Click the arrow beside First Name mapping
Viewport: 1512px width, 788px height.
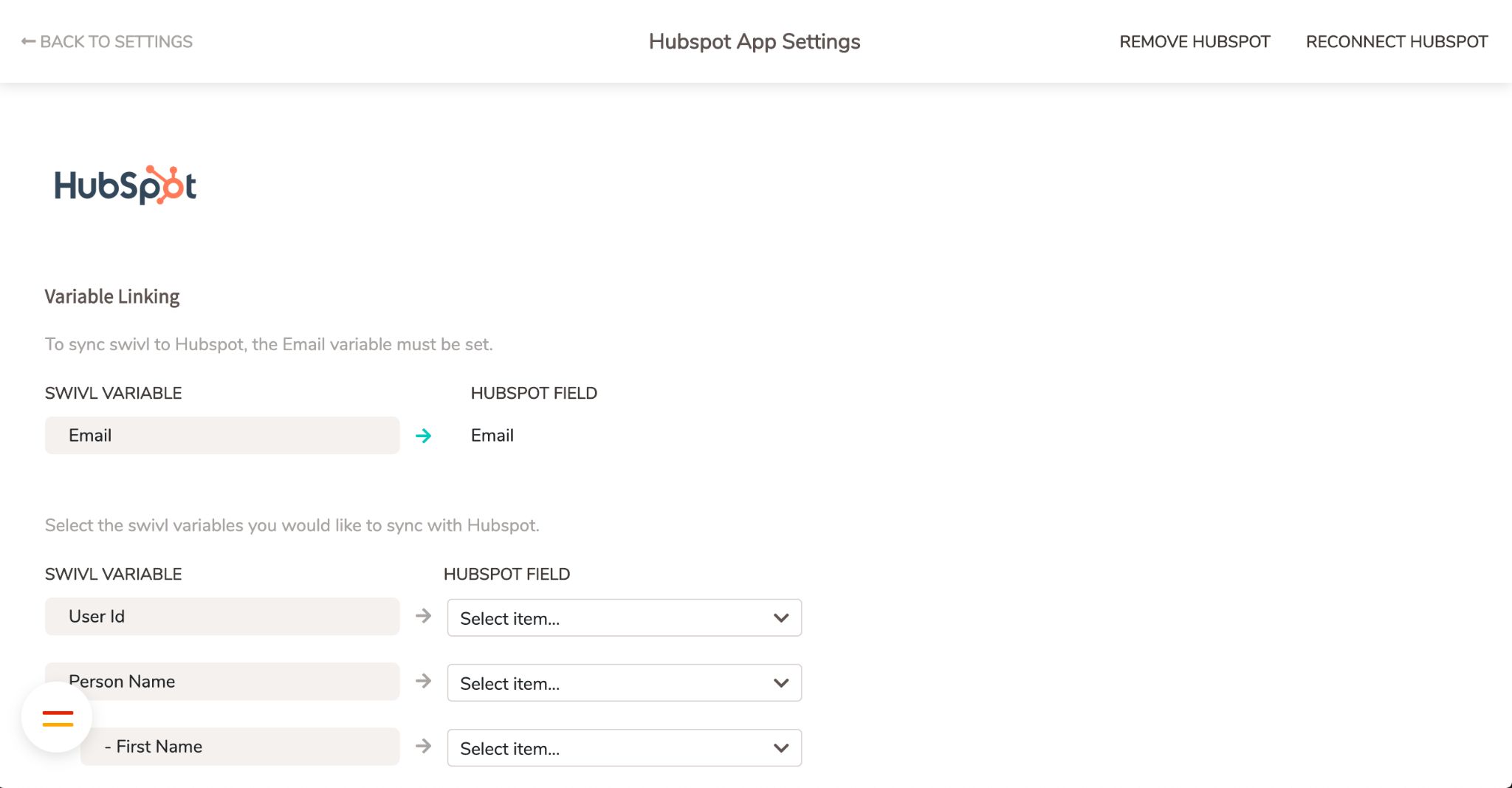click(x=425, y=747)
